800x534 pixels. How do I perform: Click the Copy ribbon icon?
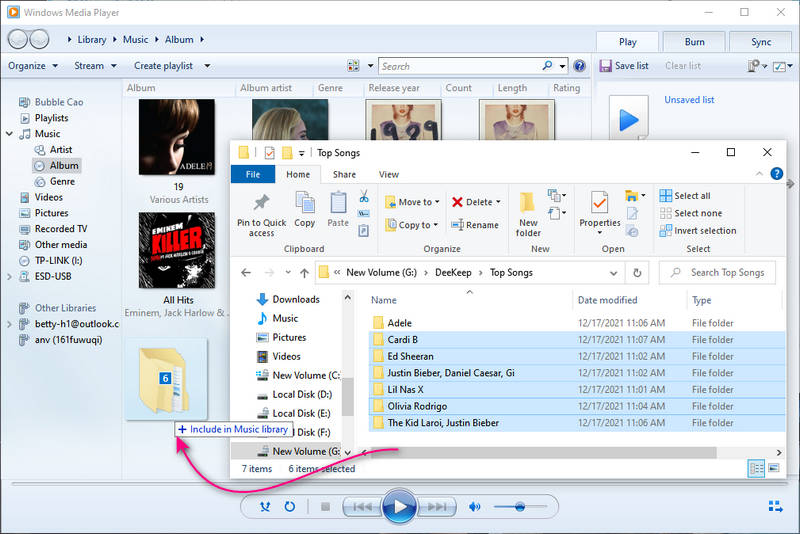click(x=305, y=210)
